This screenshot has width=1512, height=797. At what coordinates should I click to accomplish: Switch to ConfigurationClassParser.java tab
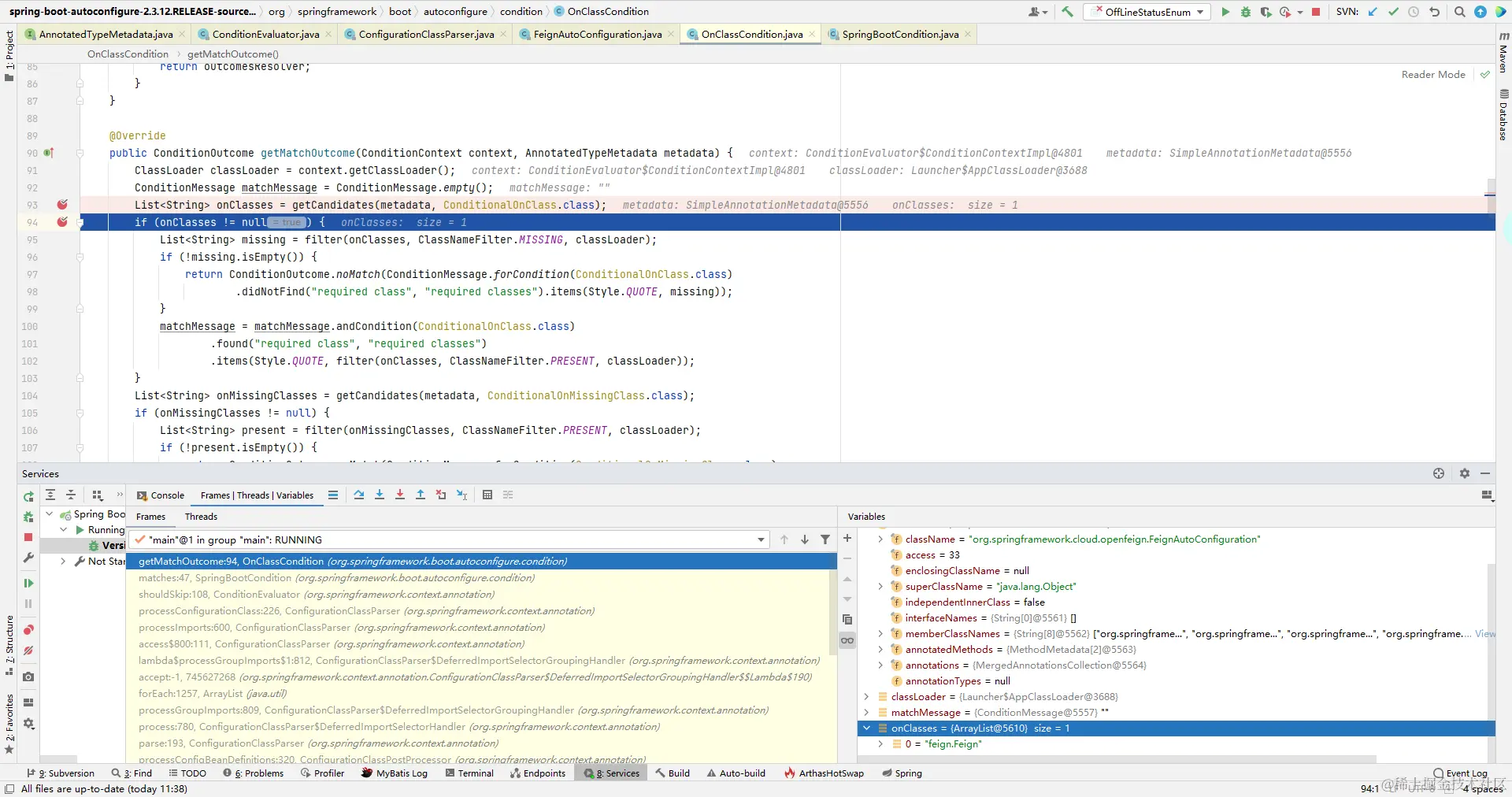pyautogui.click(x=426, y=34)
